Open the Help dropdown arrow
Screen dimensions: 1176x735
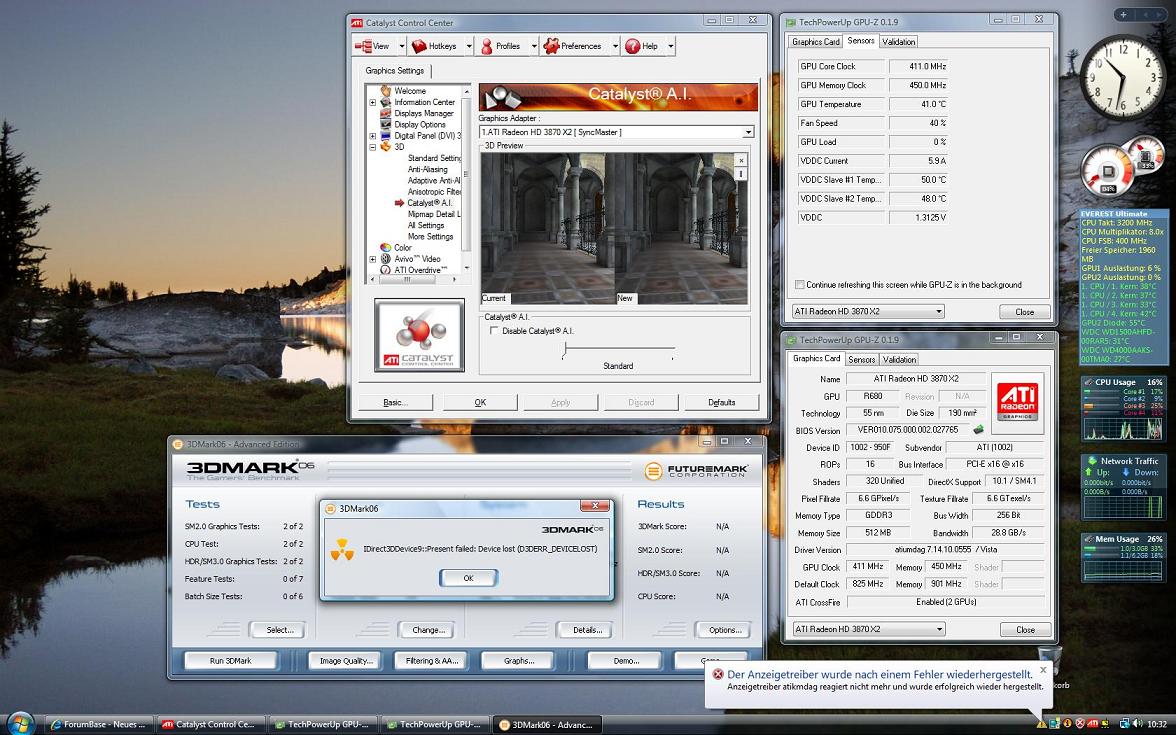(x=670, y=46)
